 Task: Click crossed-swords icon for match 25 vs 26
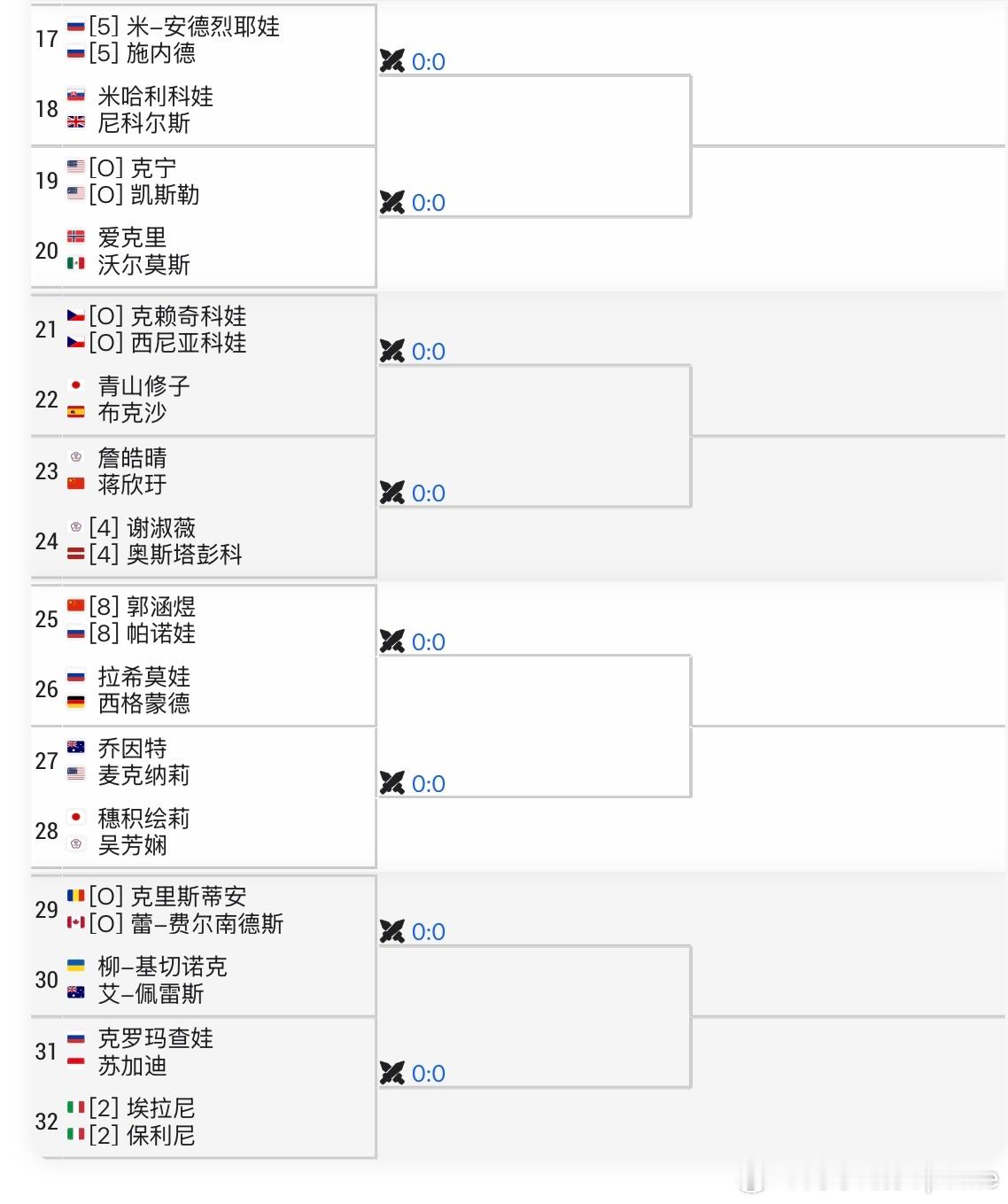[392, 641]
